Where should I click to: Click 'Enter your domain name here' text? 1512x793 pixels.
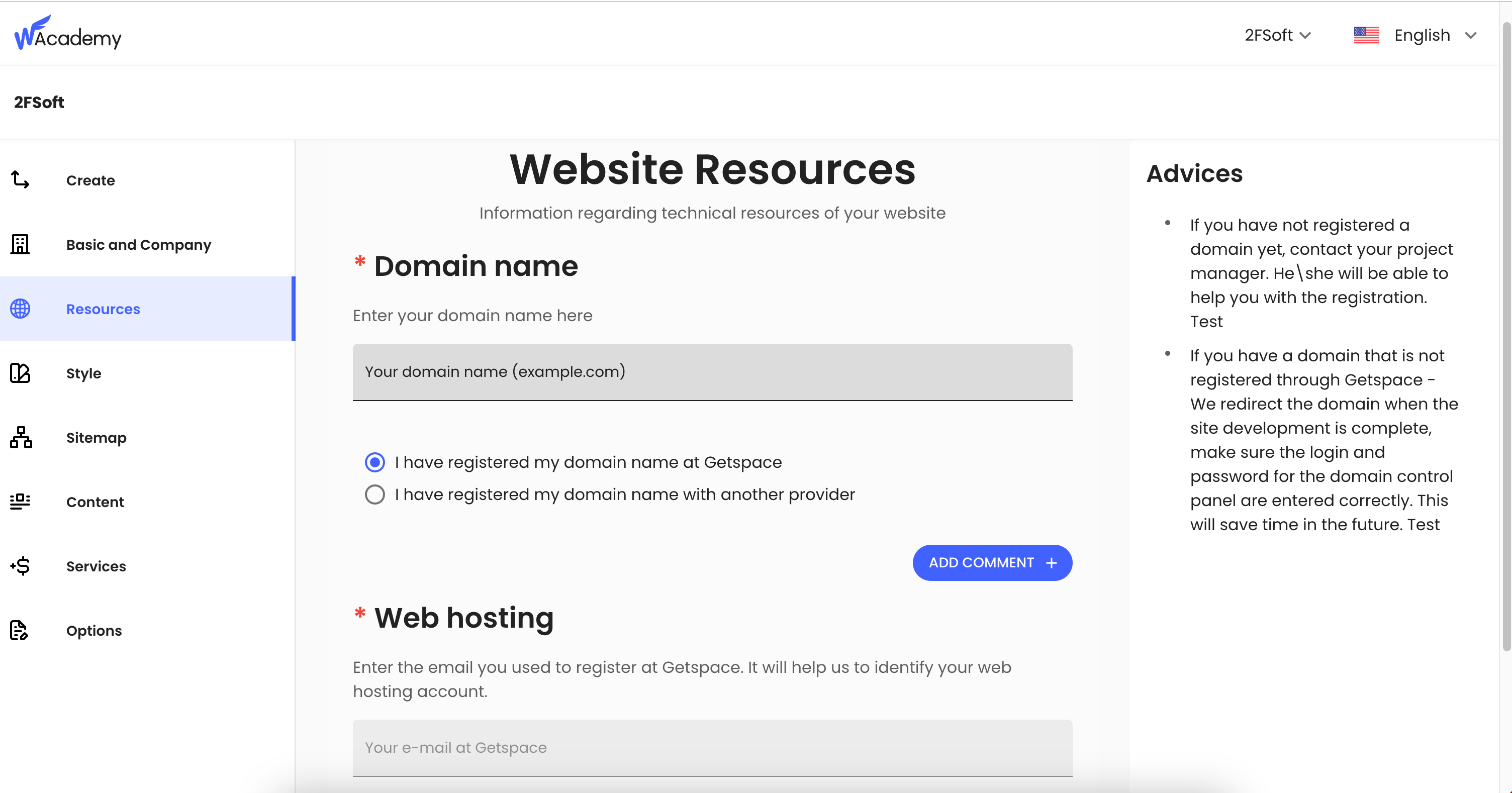coord(472,316)
